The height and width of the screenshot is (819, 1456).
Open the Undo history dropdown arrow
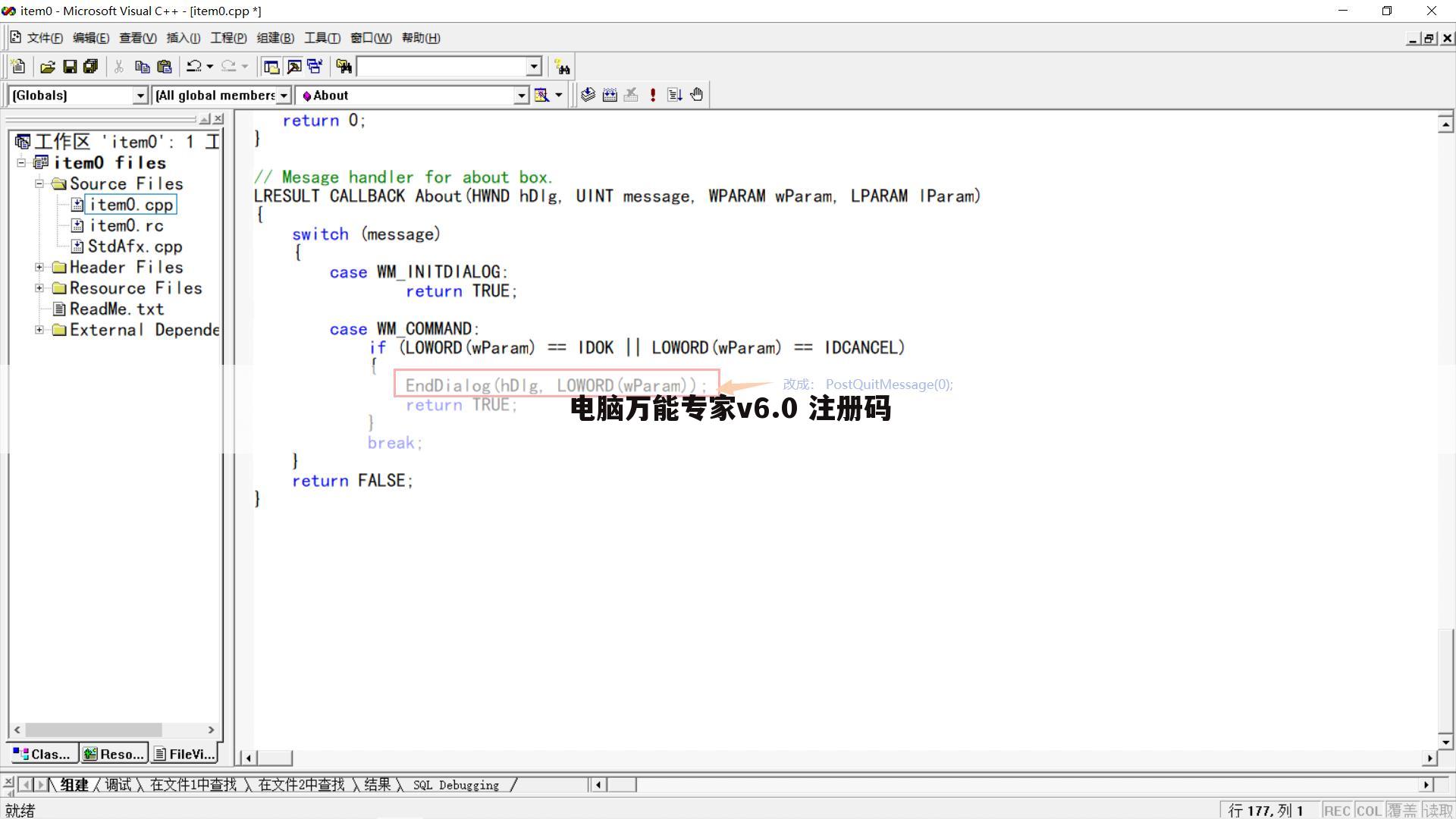(210, 67)
